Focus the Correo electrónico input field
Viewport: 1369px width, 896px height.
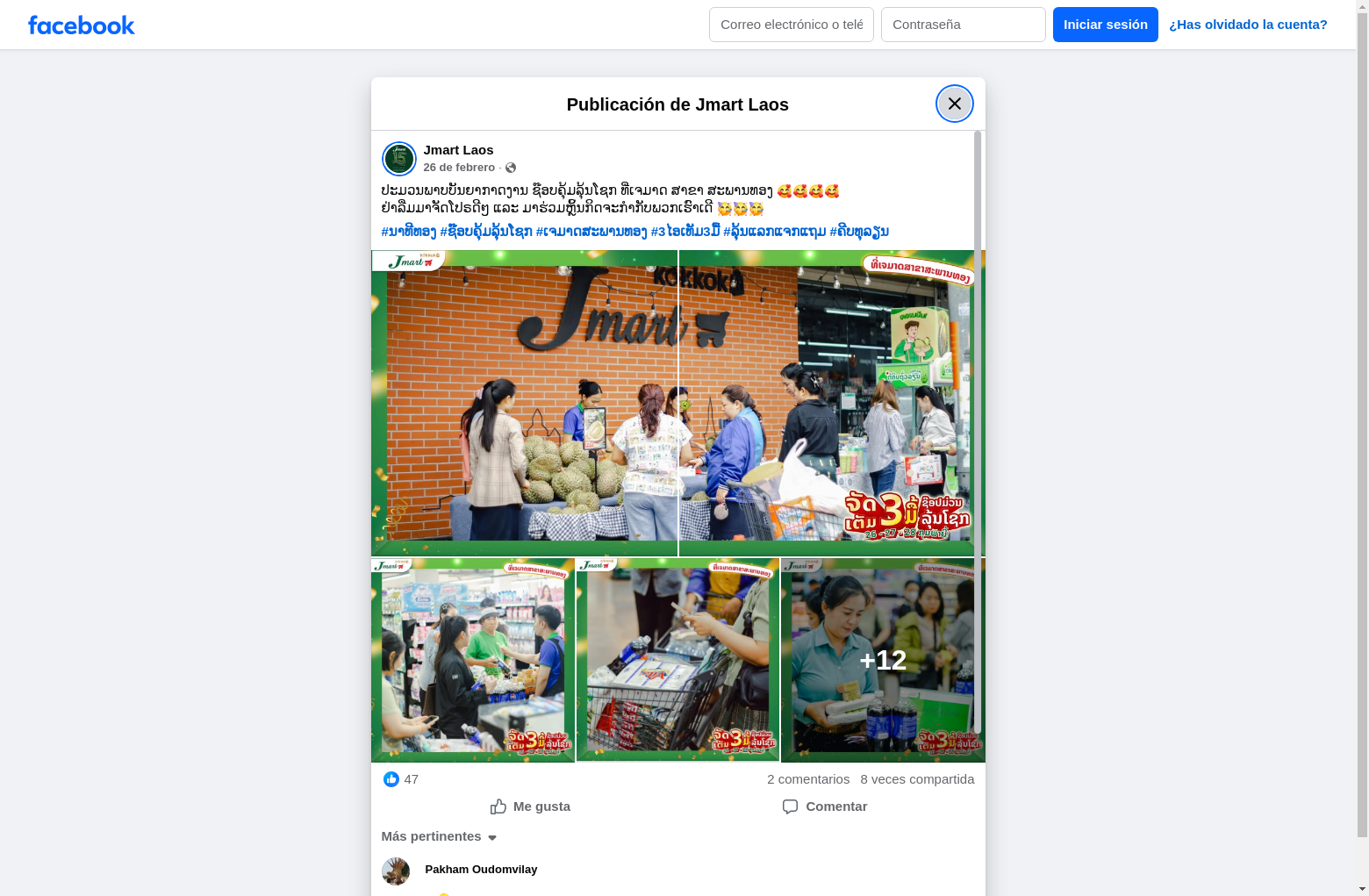792,25
